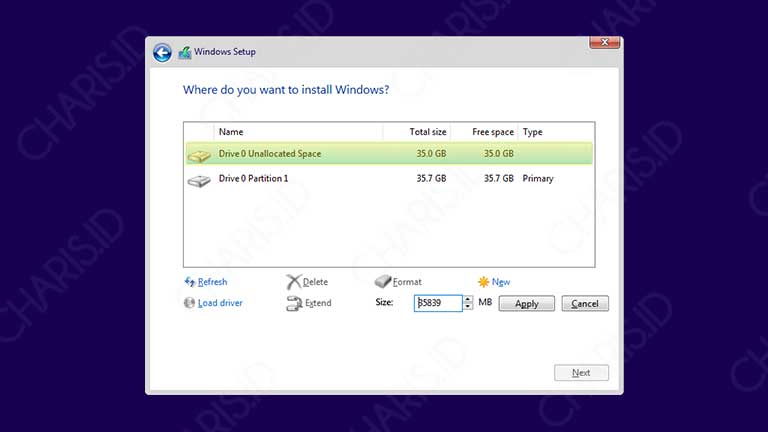The image size is (768, 432).
Task: Click the Windows Setup title icon
Action: point(185,52)
